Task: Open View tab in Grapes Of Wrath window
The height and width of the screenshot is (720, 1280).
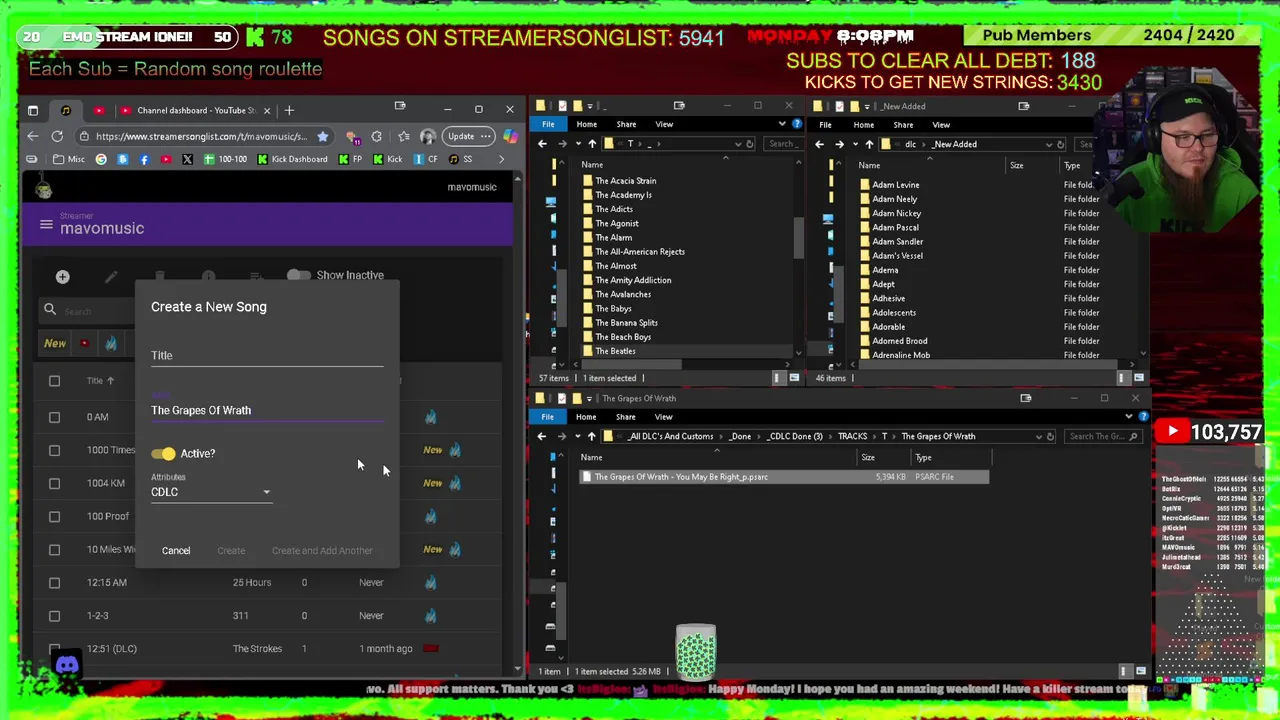Action: point(663,417)
